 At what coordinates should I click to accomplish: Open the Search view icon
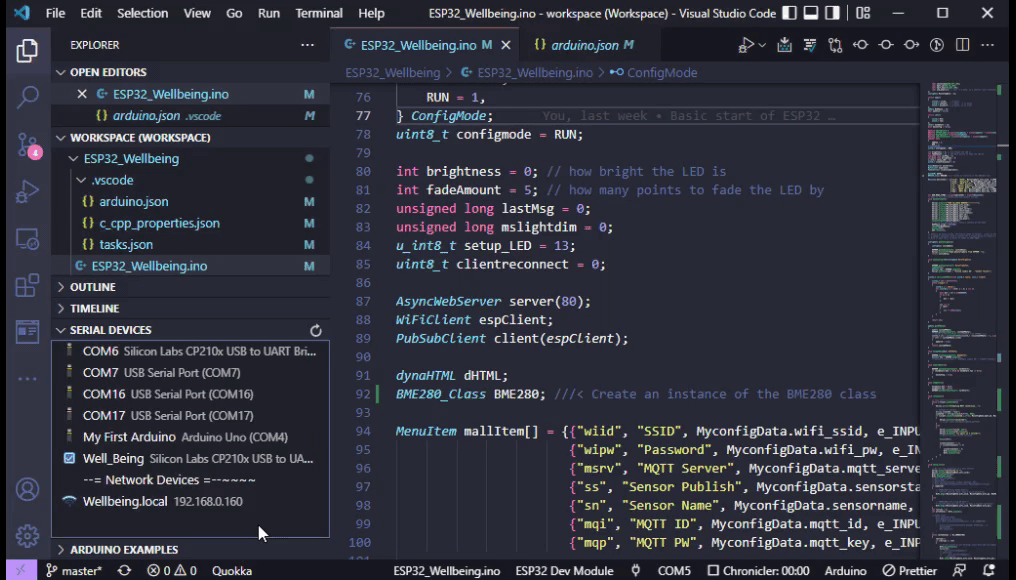coord(27,97)
